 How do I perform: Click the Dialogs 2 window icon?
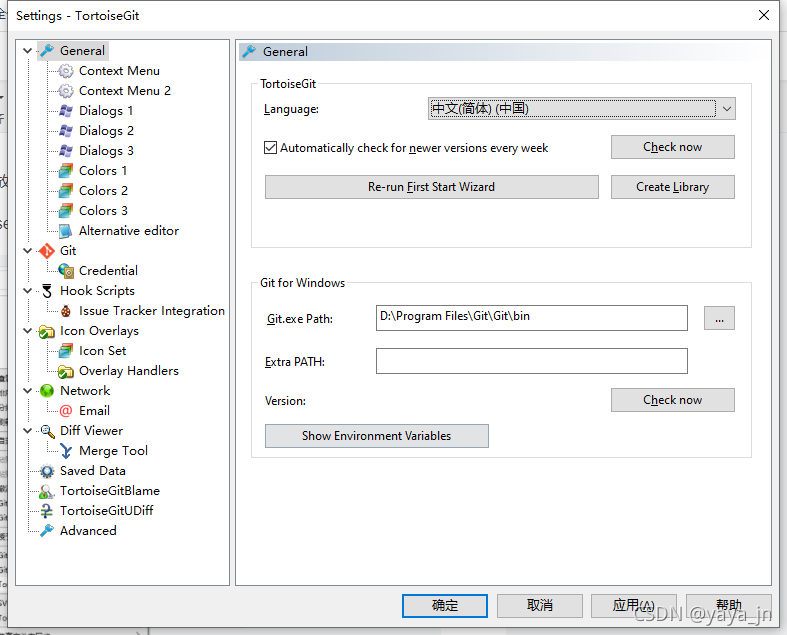pos(66,131)
